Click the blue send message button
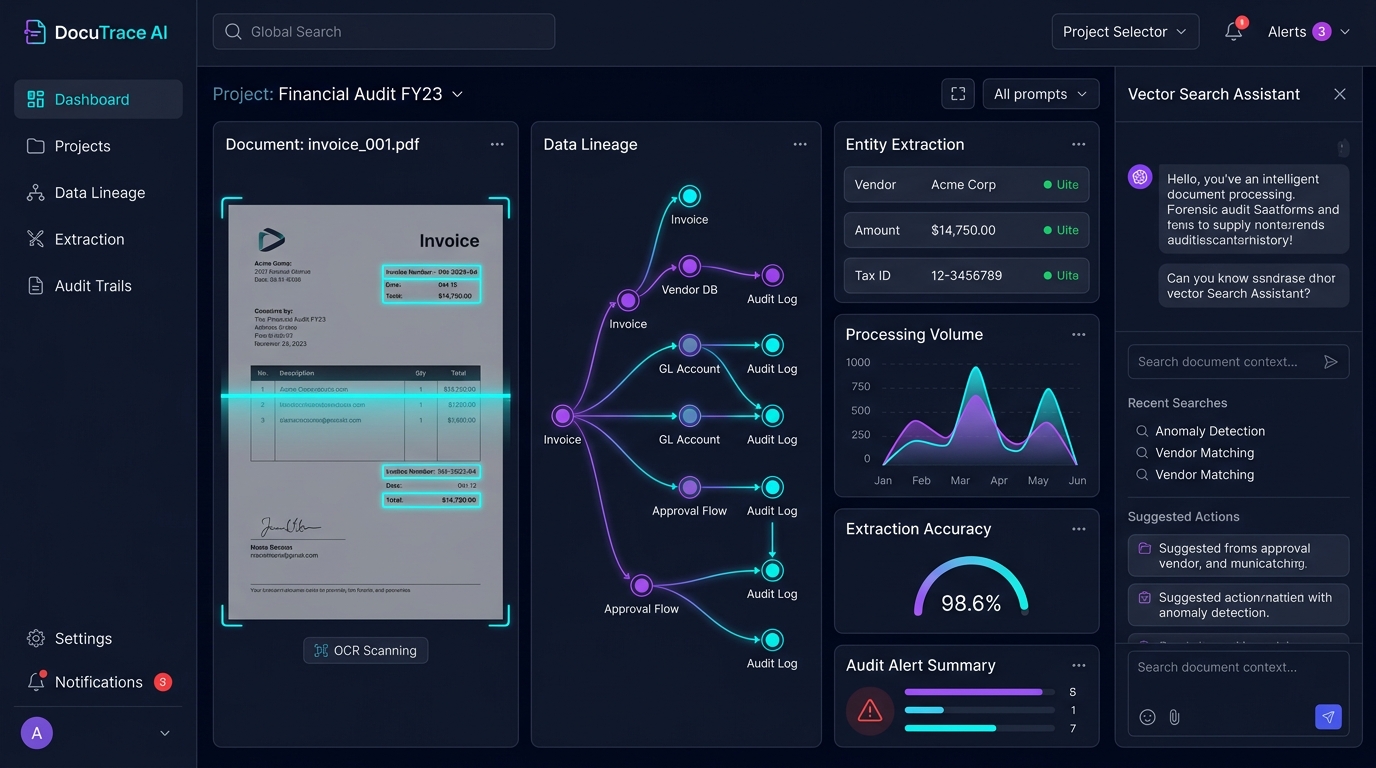This screenshot has height=768, width=1376. [x=1328, y=717]
